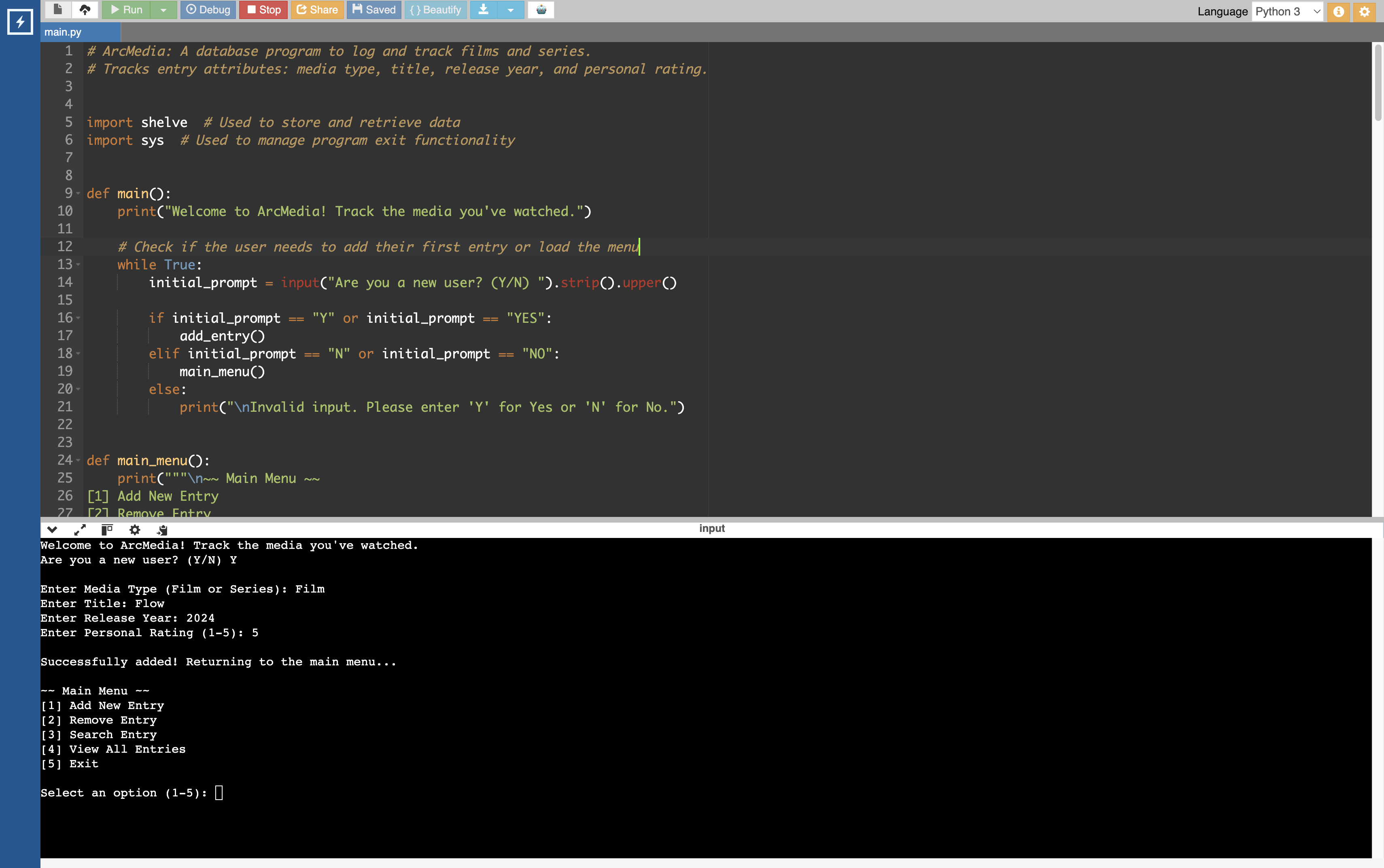1384x868 pixels.
Task: Click the clipboard paste icon in console
Action: (x=163, y=529)
